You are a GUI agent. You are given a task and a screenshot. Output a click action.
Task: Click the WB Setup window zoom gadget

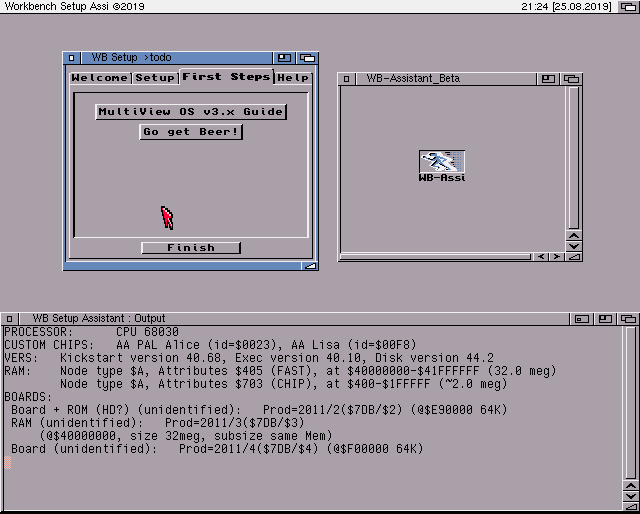click(285, 58)
